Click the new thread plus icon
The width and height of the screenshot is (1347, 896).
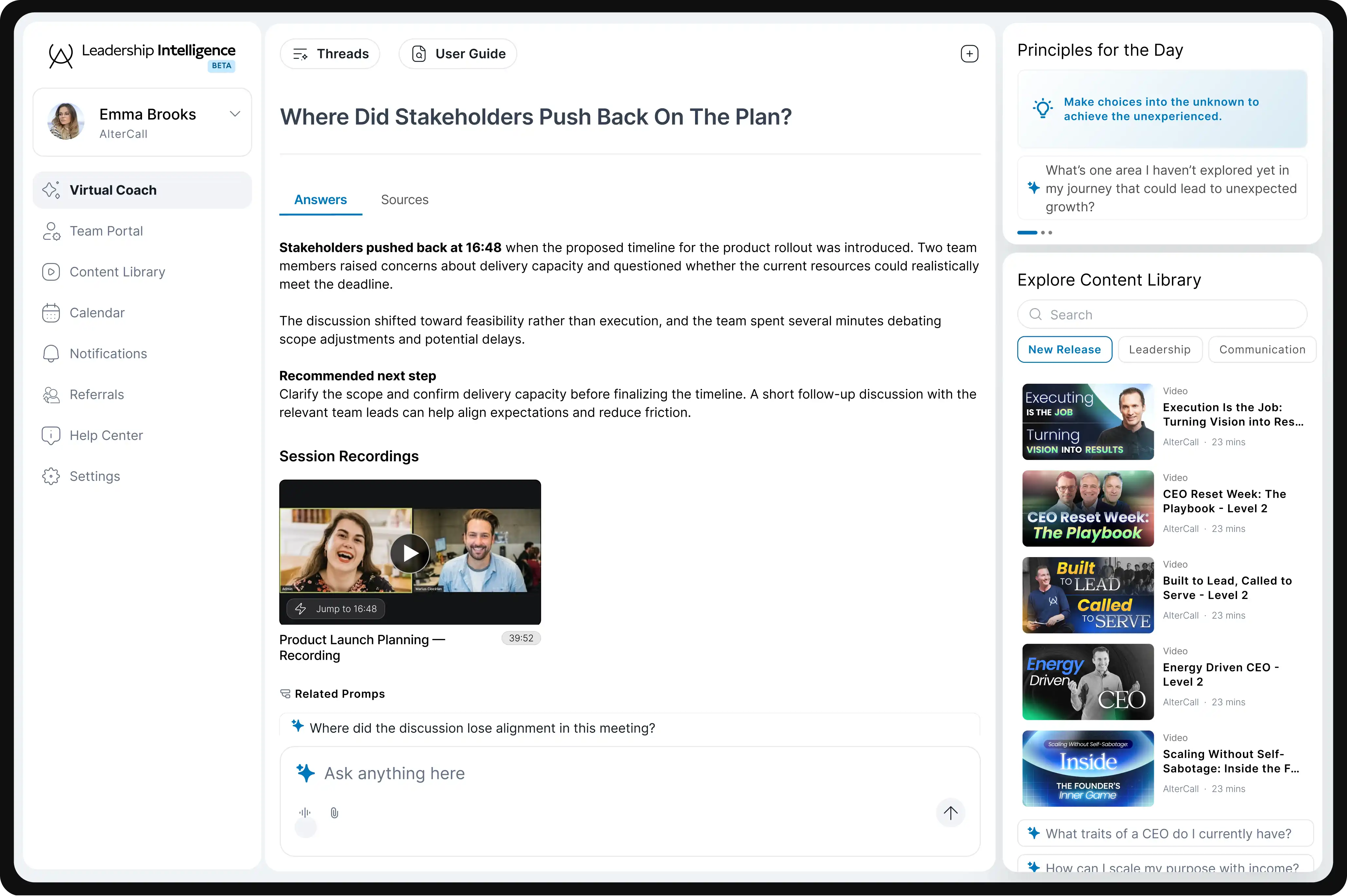pyautogui.click(x=969, y=54)
